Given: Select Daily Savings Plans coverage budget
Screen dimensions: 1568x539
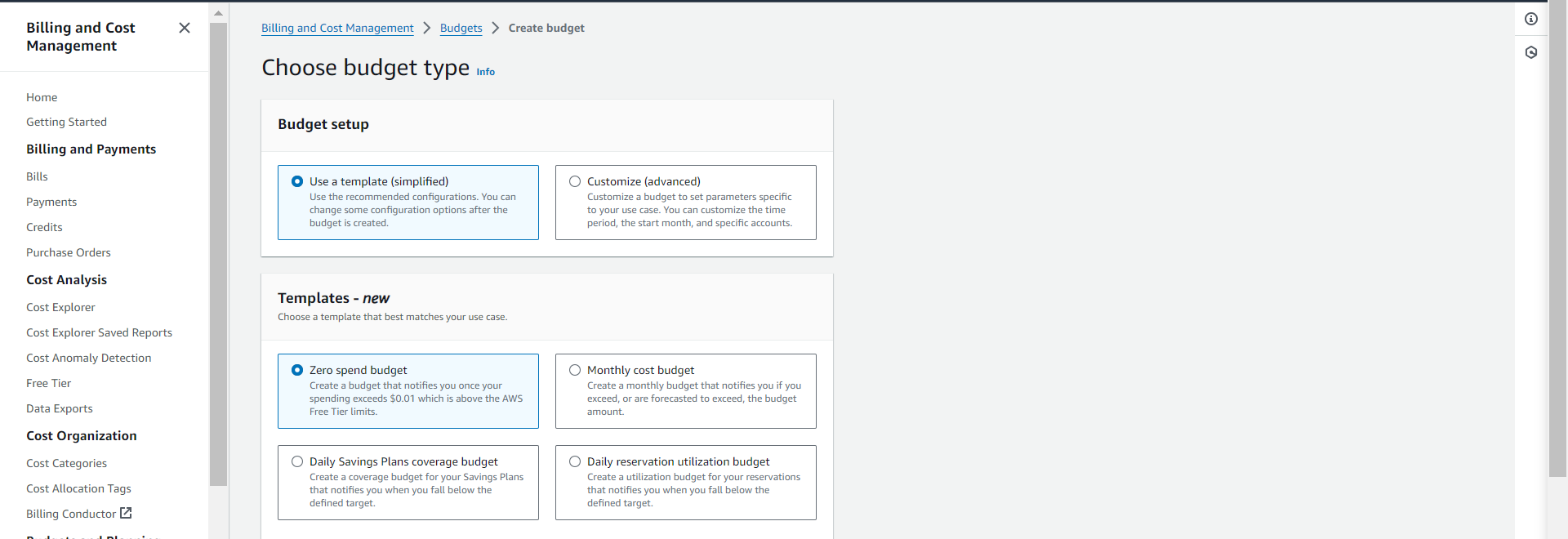Looking at the screenshot, I should (x=297, y=461).
